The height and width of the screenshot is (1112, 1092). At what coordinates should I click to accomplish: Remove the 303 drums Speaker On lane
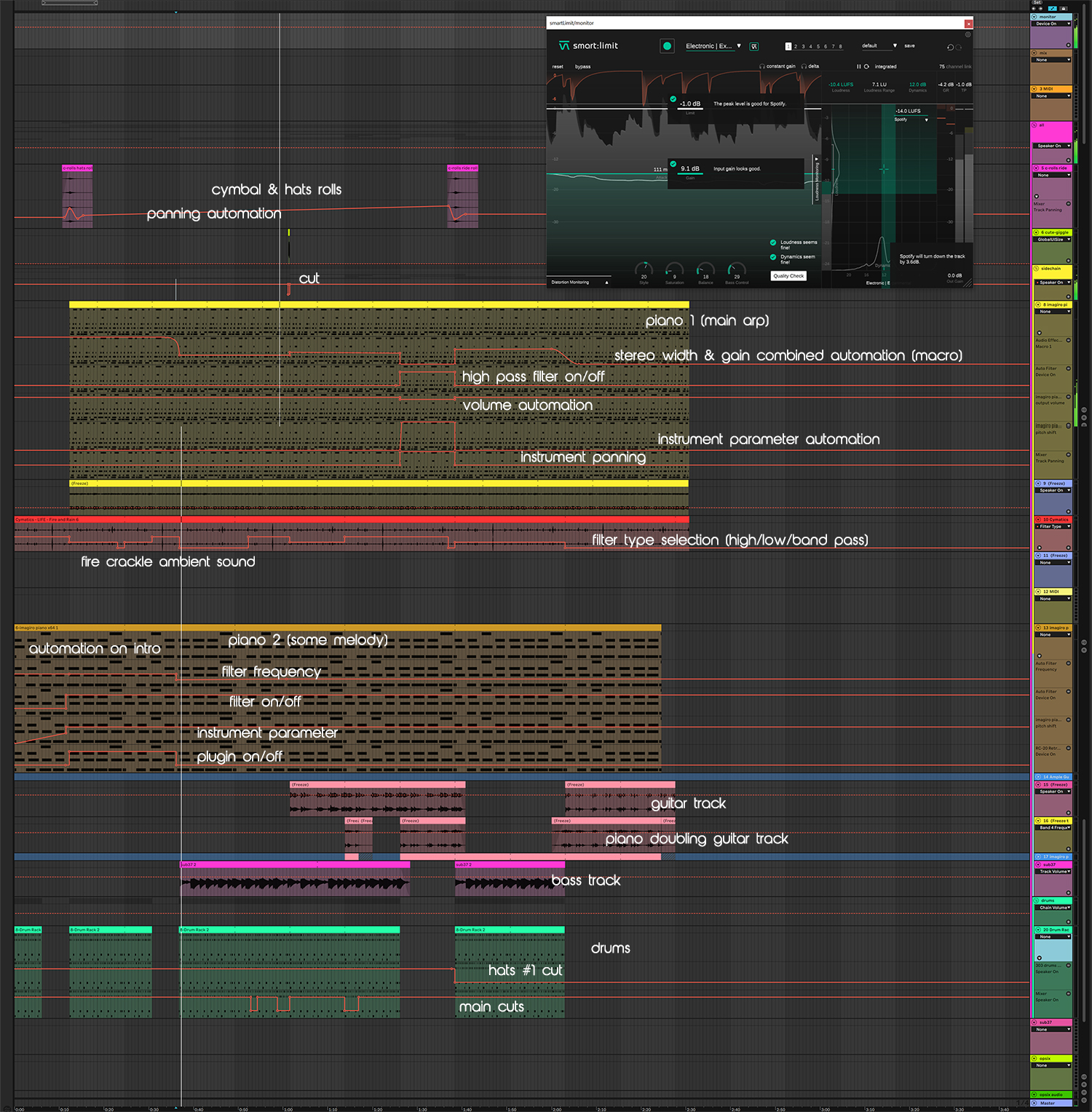(1069, 966)
